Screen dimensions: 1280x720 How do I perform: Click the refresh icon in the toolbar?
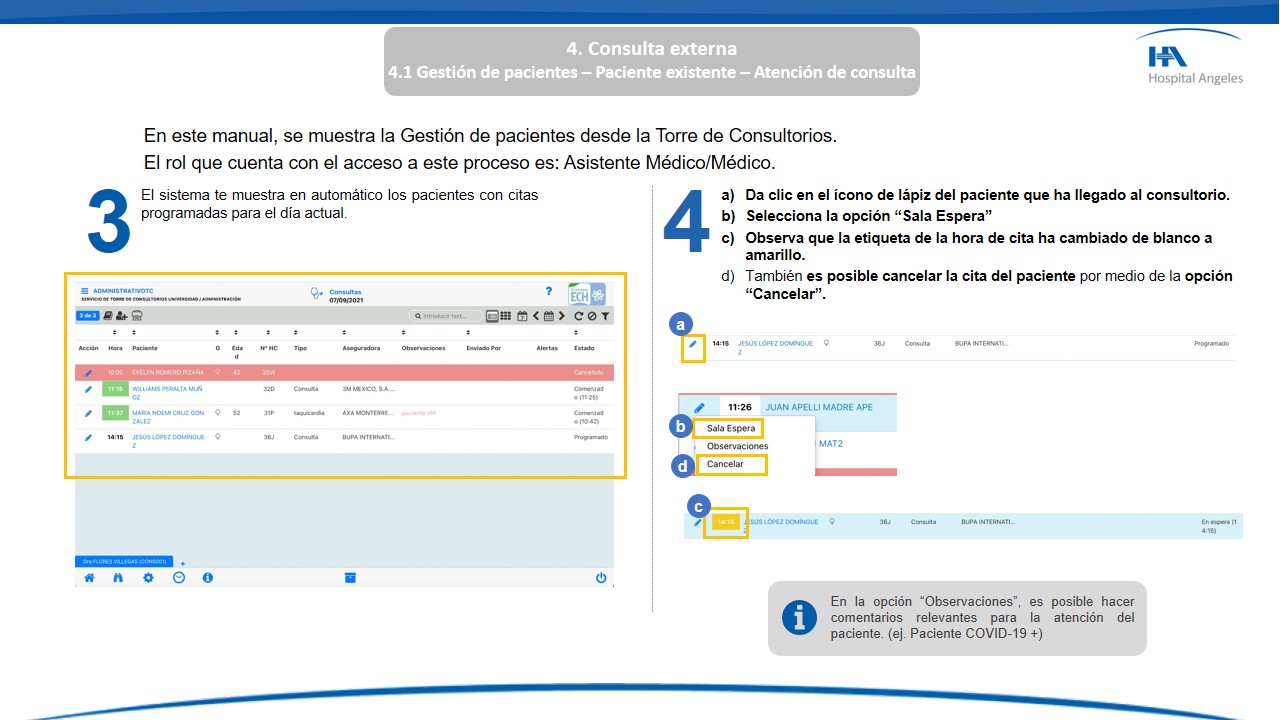pos(578,316)
